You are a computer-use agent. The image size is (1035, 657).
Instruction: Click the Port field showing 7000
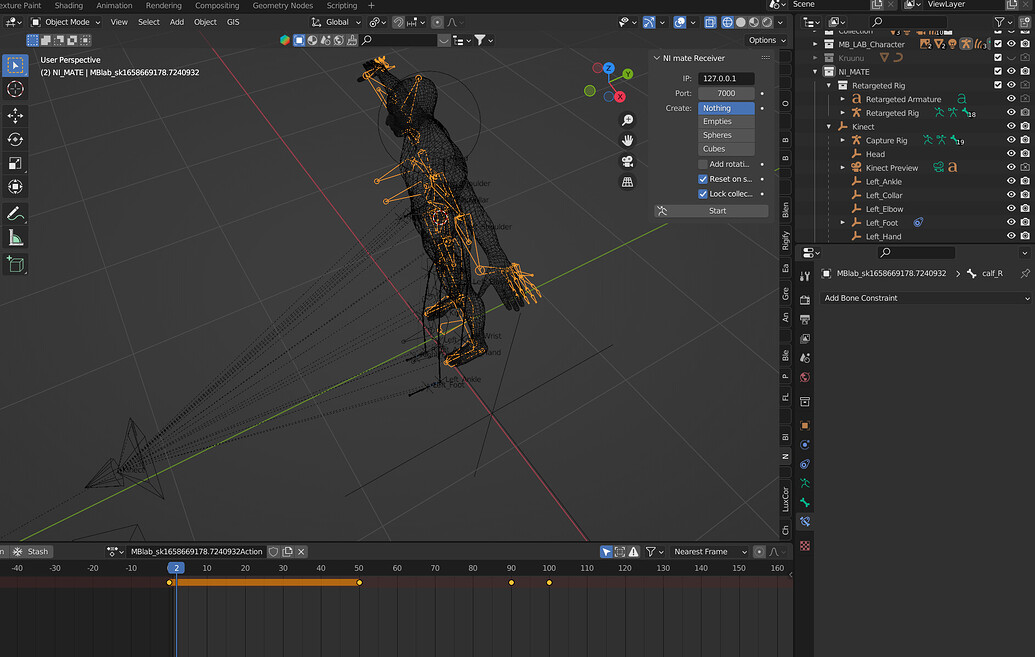tap(726, 93)
